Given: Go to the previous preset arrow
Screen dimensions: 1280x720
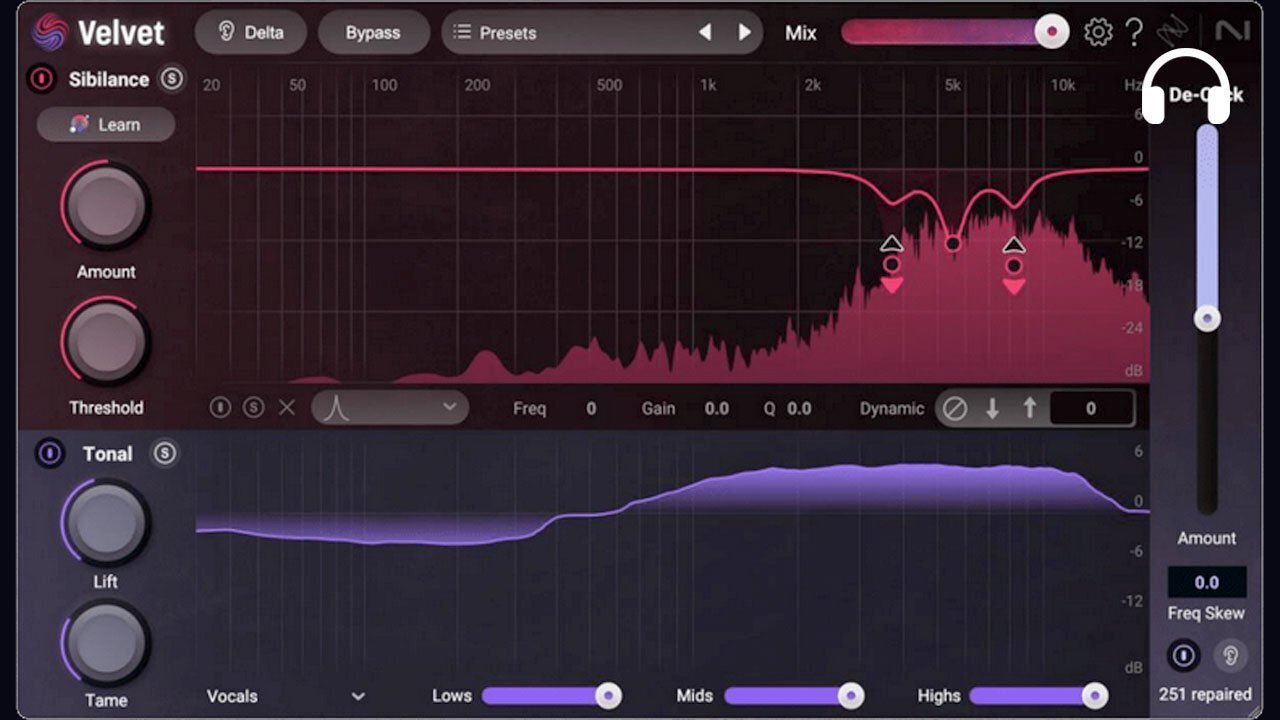Looking at the screenshot, I should 705,33.
